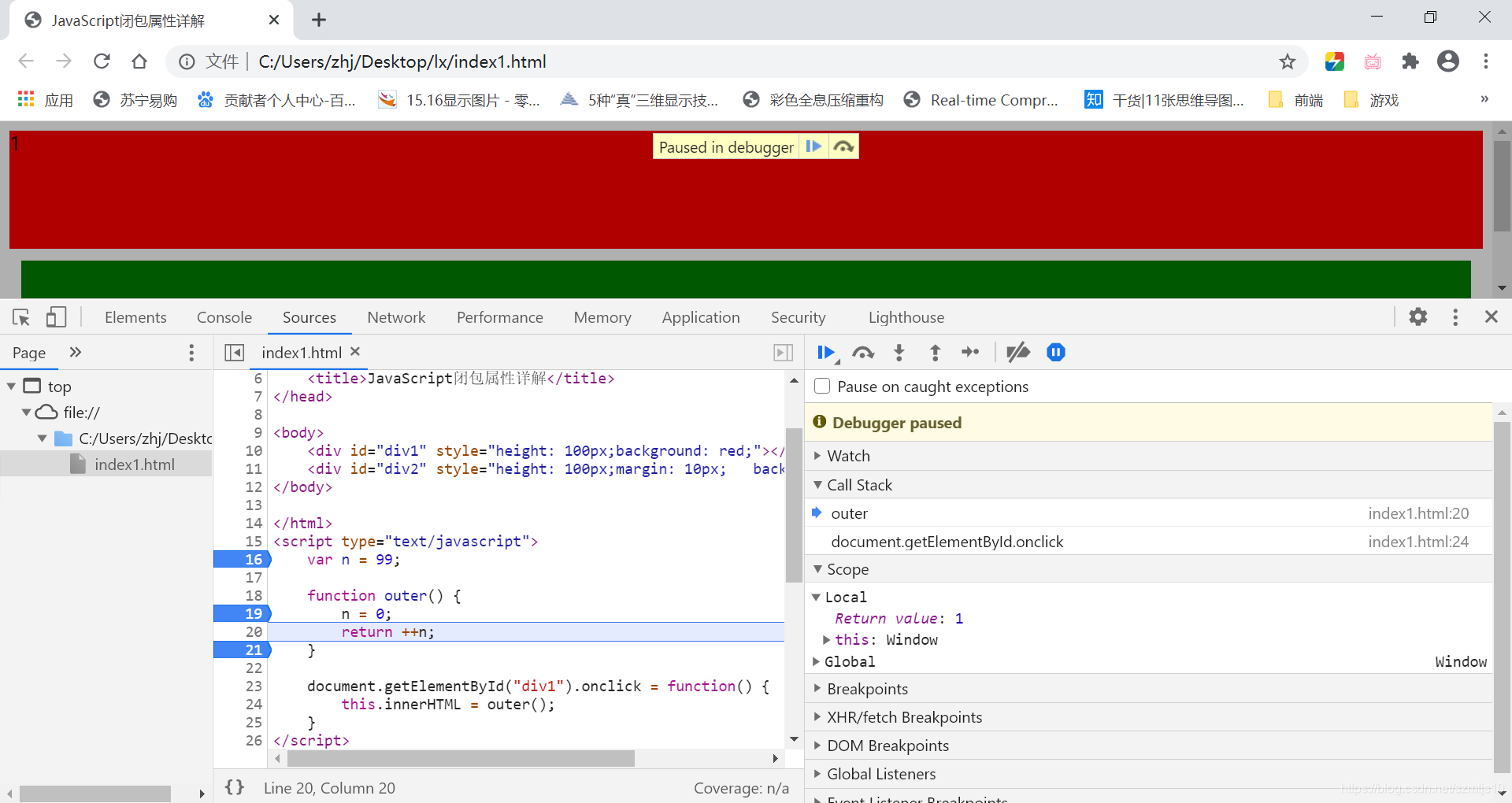Open the Lighthouse tab
Screen dimensions: 1512x803
click(x=906, y=317)
